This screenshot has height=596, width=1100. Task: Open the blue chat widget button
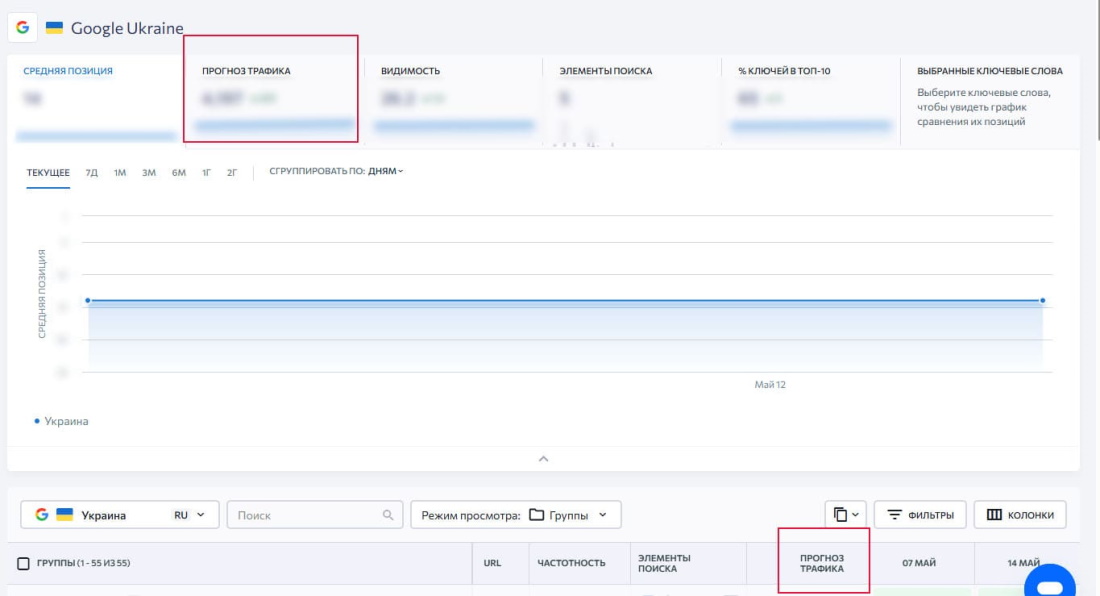[1049, 584]
